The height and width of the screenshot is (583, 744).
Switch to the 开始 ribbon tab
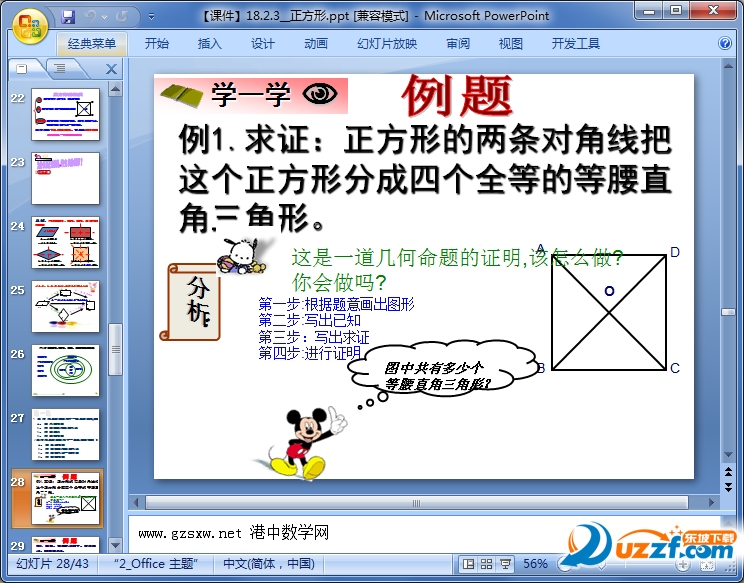(x=157, y=44)
